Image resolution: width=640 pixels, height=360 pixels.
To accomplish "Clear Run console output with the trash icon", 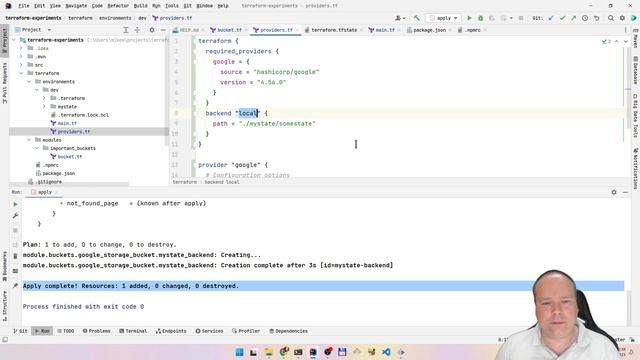I will pyautogui.click(x=16, y=256).
